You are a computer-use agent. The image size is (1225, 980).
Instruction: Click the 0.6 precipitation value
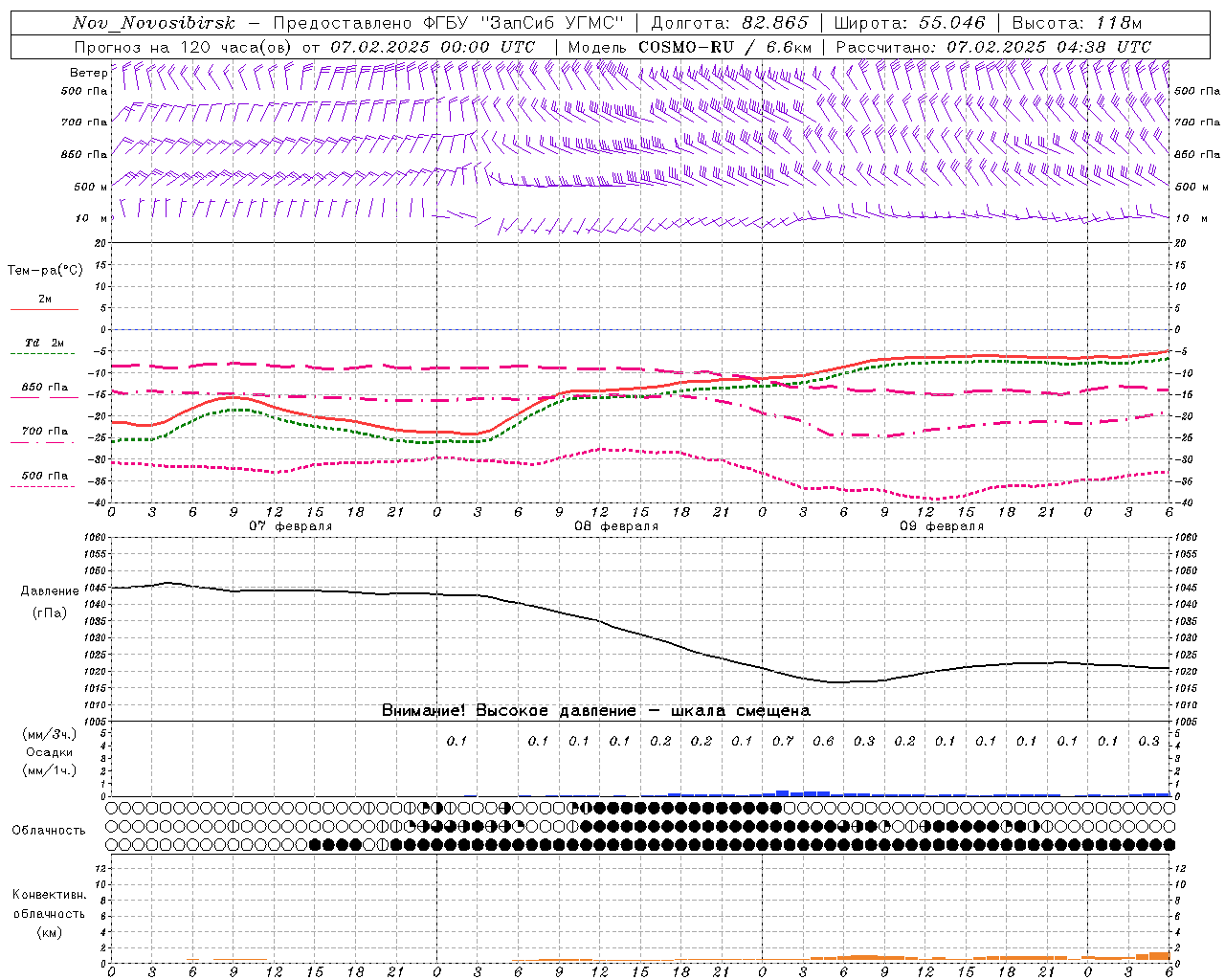(823, 741)
